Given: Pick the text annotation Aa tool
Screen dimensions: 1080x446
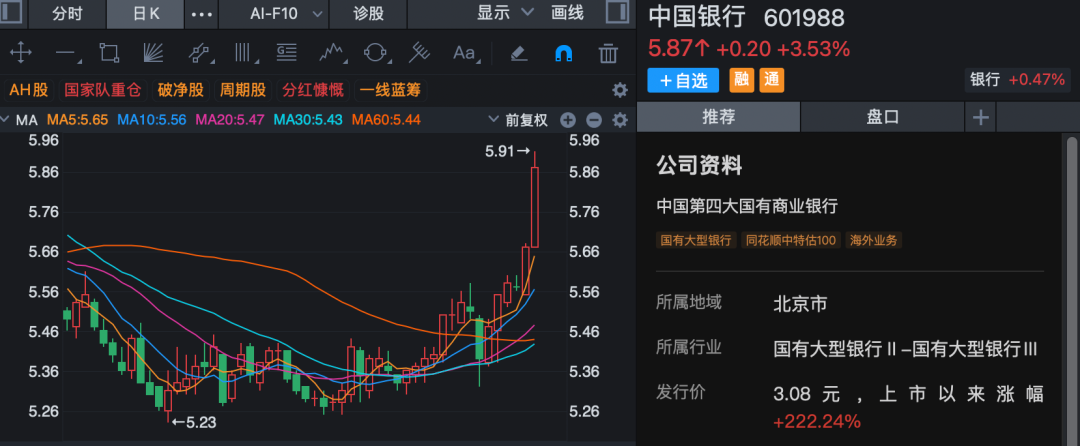Looking at the screenshot, I should coord(464,53).
